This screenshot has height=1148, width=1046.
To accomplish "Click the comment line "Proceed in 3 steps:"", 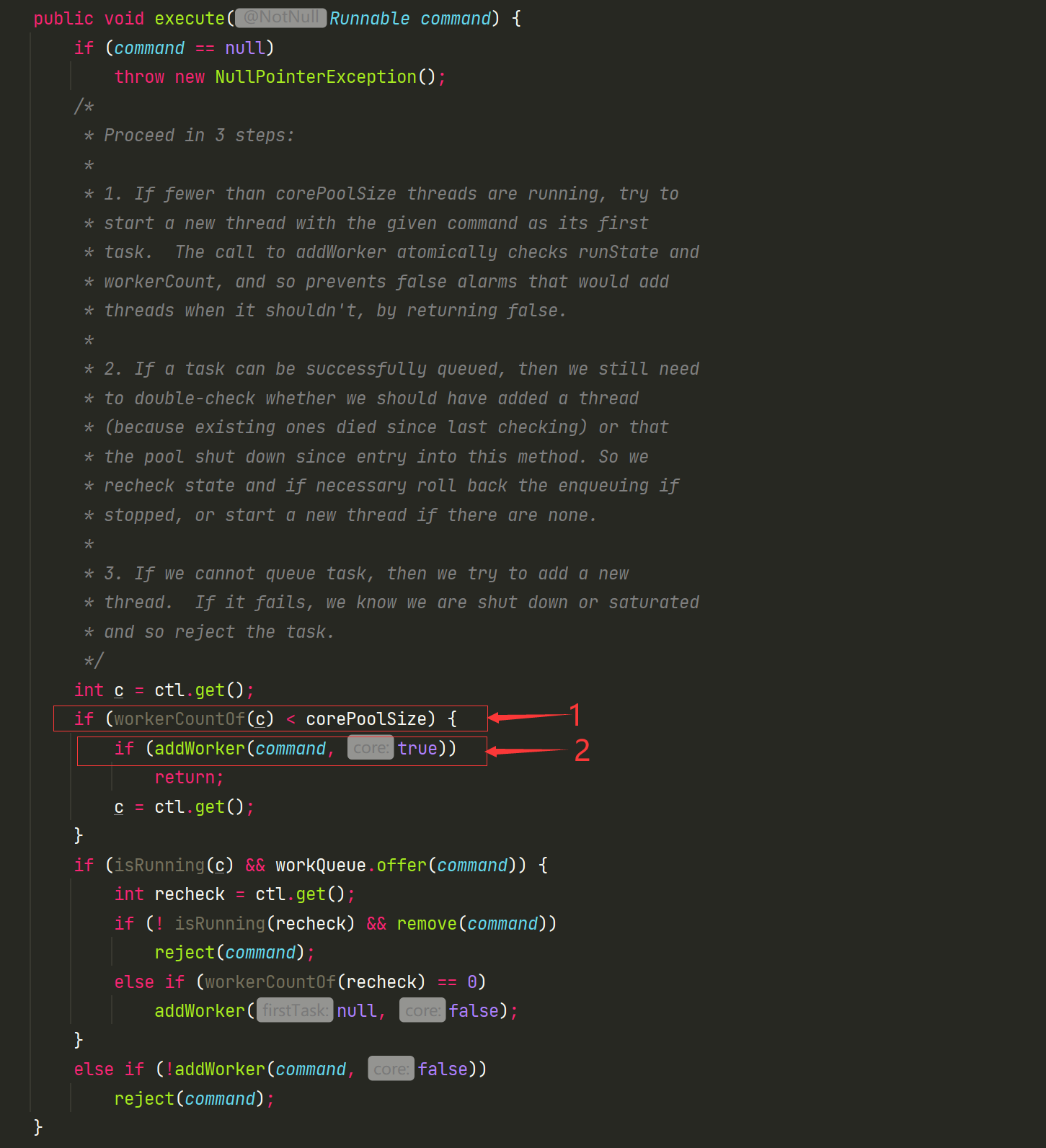I will [199, 135].
